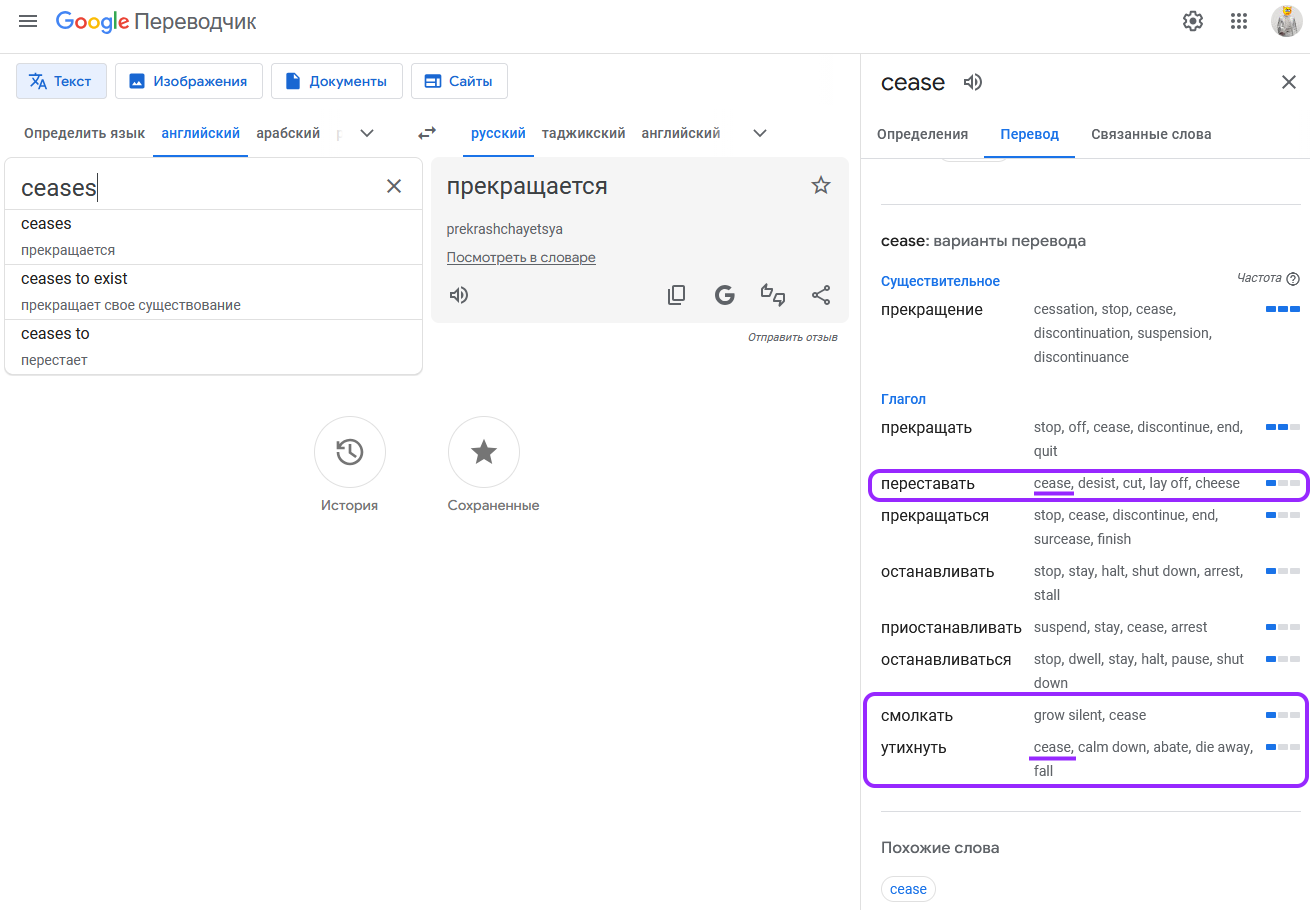Click the 'cessation' synonym
Image resolution: width=1310 pixels, height=910 pixels.
tap(1063, 310)
